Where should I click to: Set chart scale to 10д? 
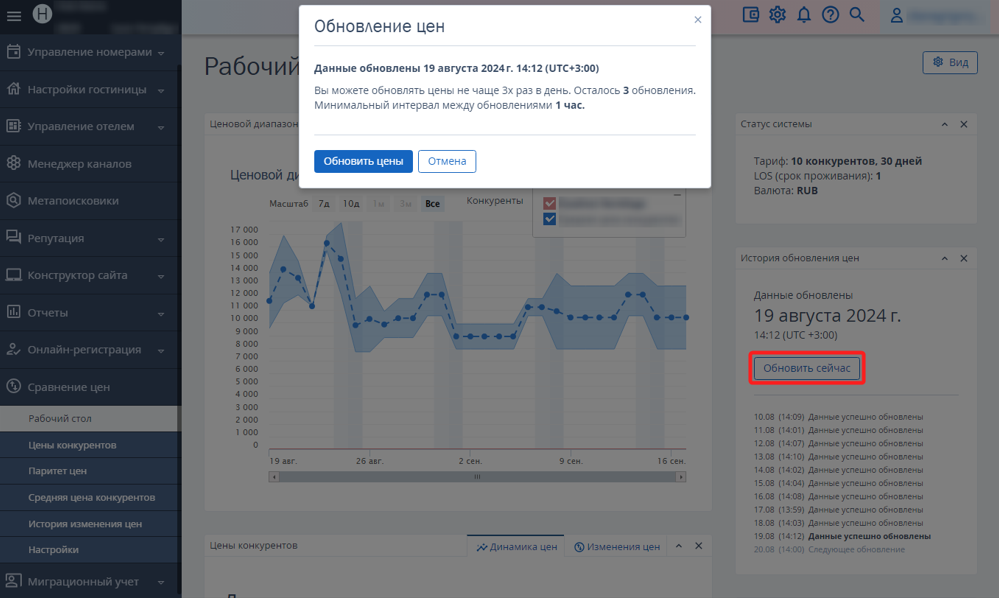click(x=351, y=204)
